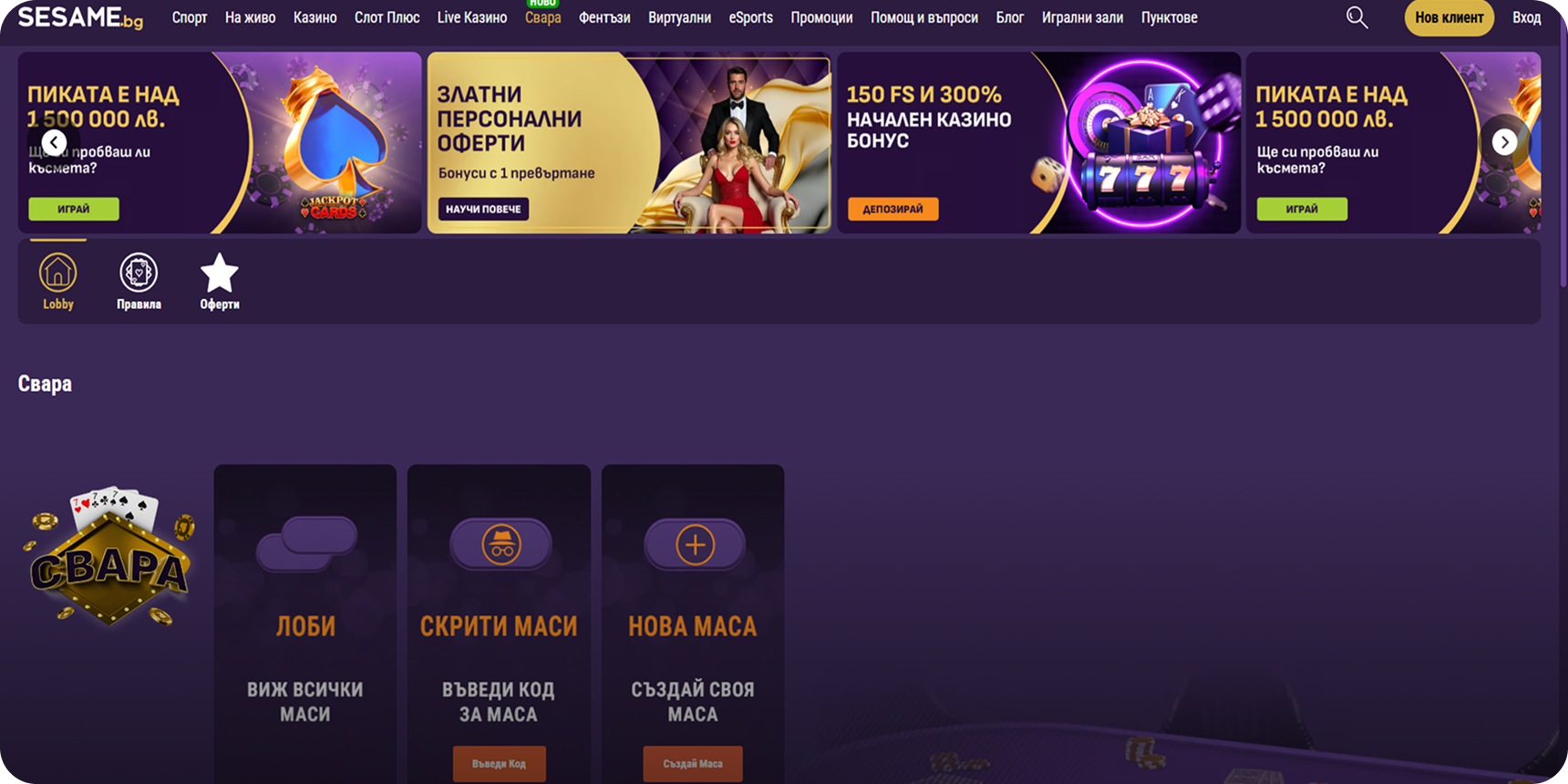Click the Скрити Маси incognito icon
Image resolution: width=1568 pixels, height=784 pixels.
click(501, 545)
